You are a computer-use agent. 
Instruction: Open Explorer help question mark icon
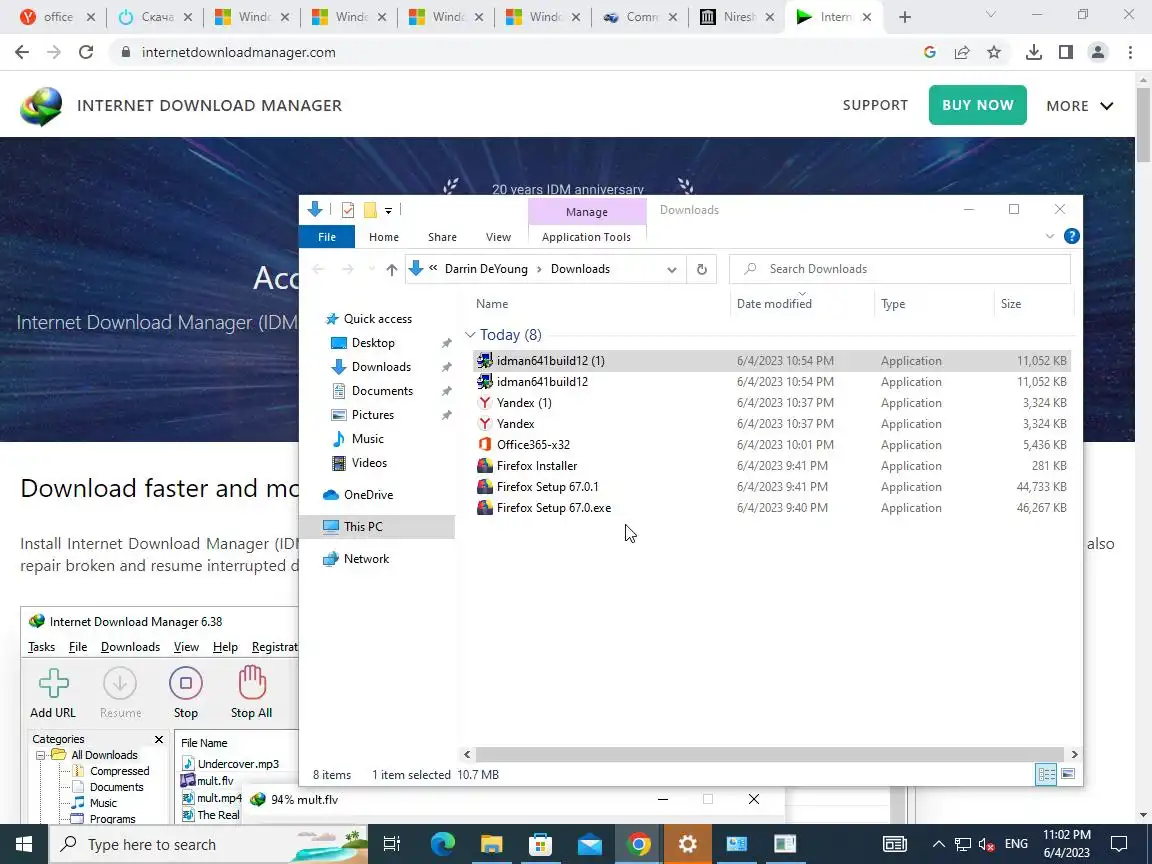[x=1072, y=237]
